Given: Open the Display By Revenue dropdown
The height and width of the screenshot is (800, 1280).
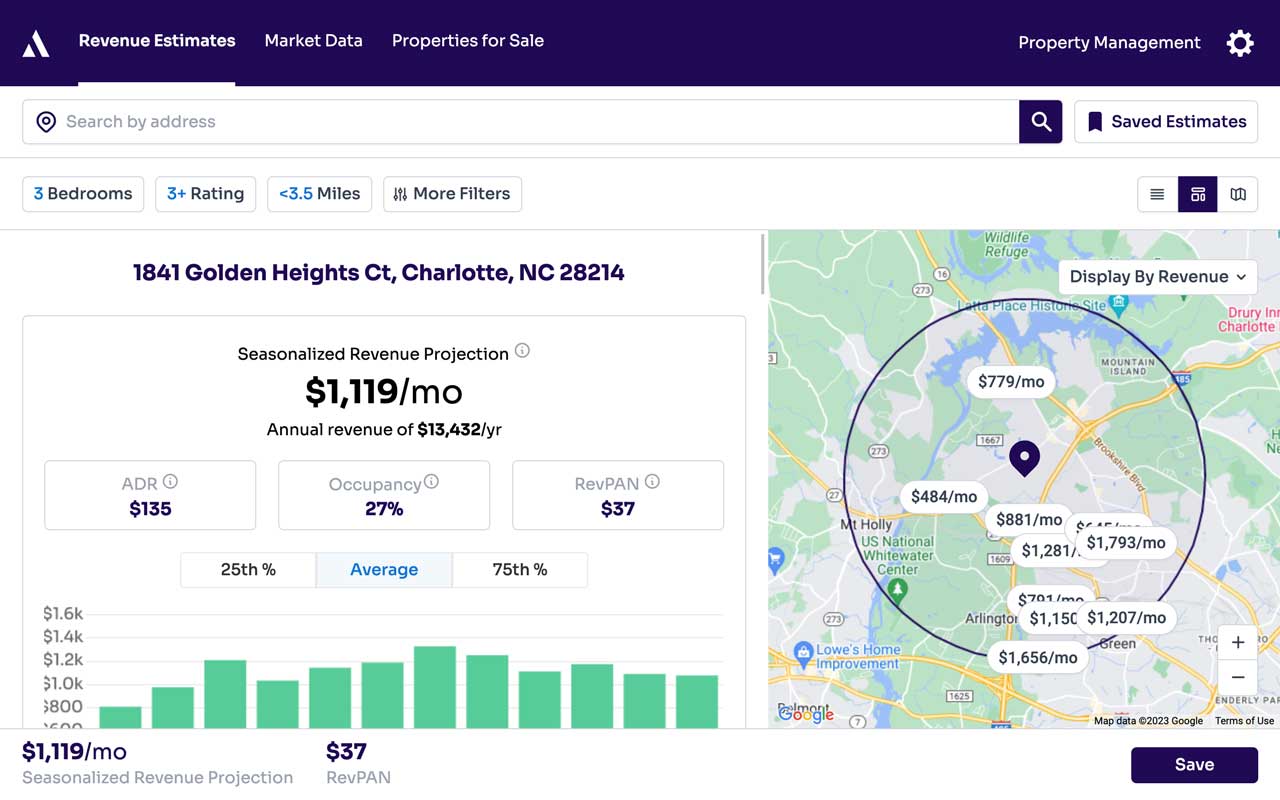Looking at the screenshot, I should [1157, 277].
